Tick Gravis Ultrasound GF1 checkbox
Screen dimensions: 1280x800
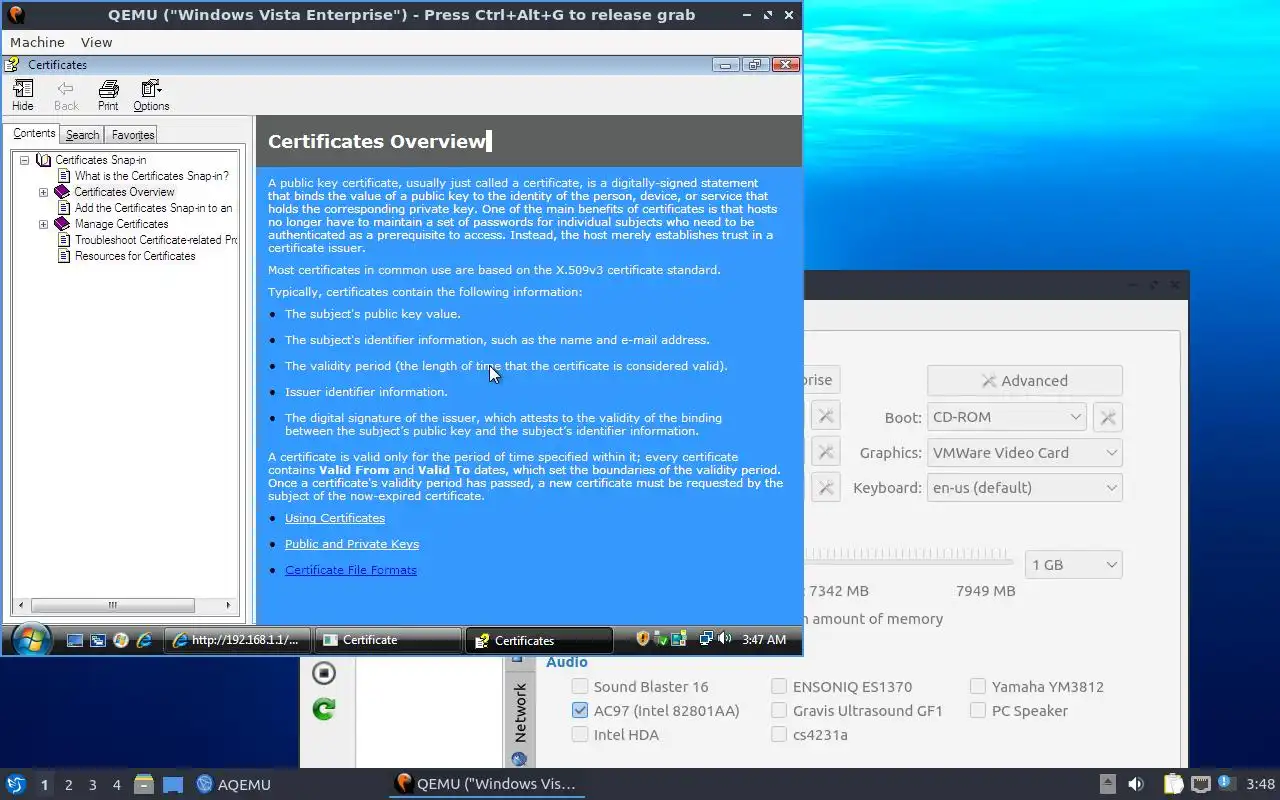pyautogui.click(x=779, y=710)
